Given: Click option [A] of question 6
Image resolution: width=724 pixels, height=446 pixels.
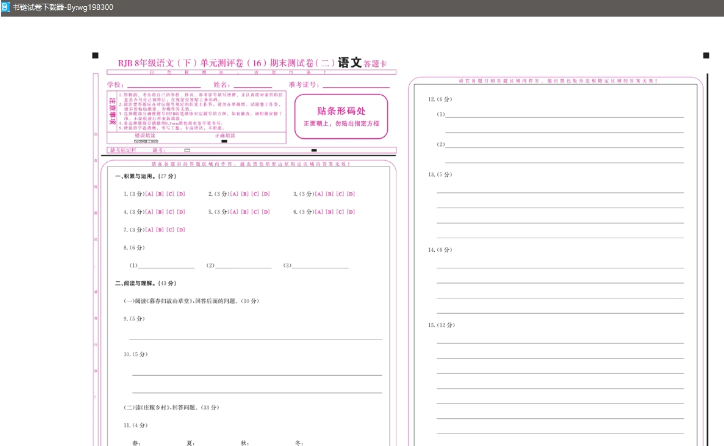Looking at the screenshot, I should [319, 212].
